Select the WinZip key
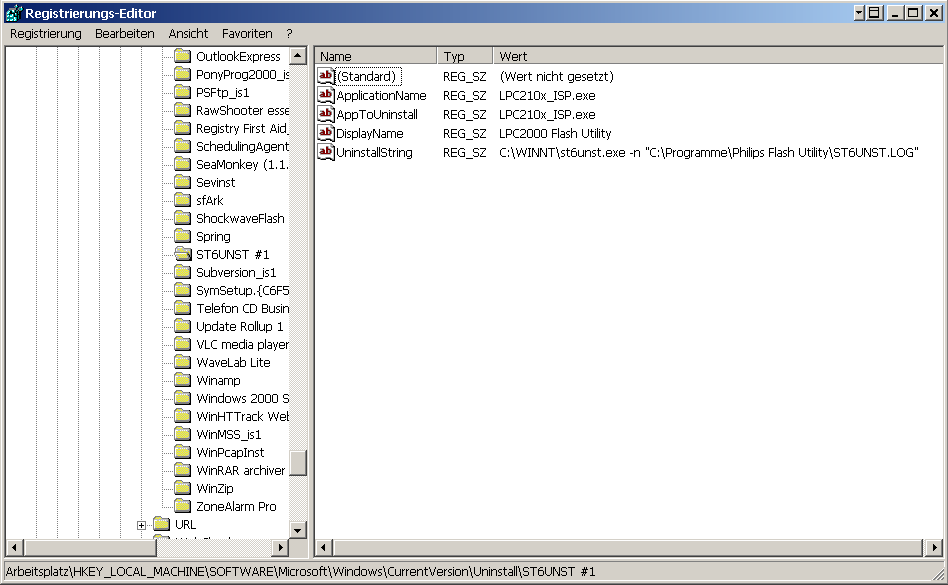This screenshot has height=585, width=948. coord(215,488)
